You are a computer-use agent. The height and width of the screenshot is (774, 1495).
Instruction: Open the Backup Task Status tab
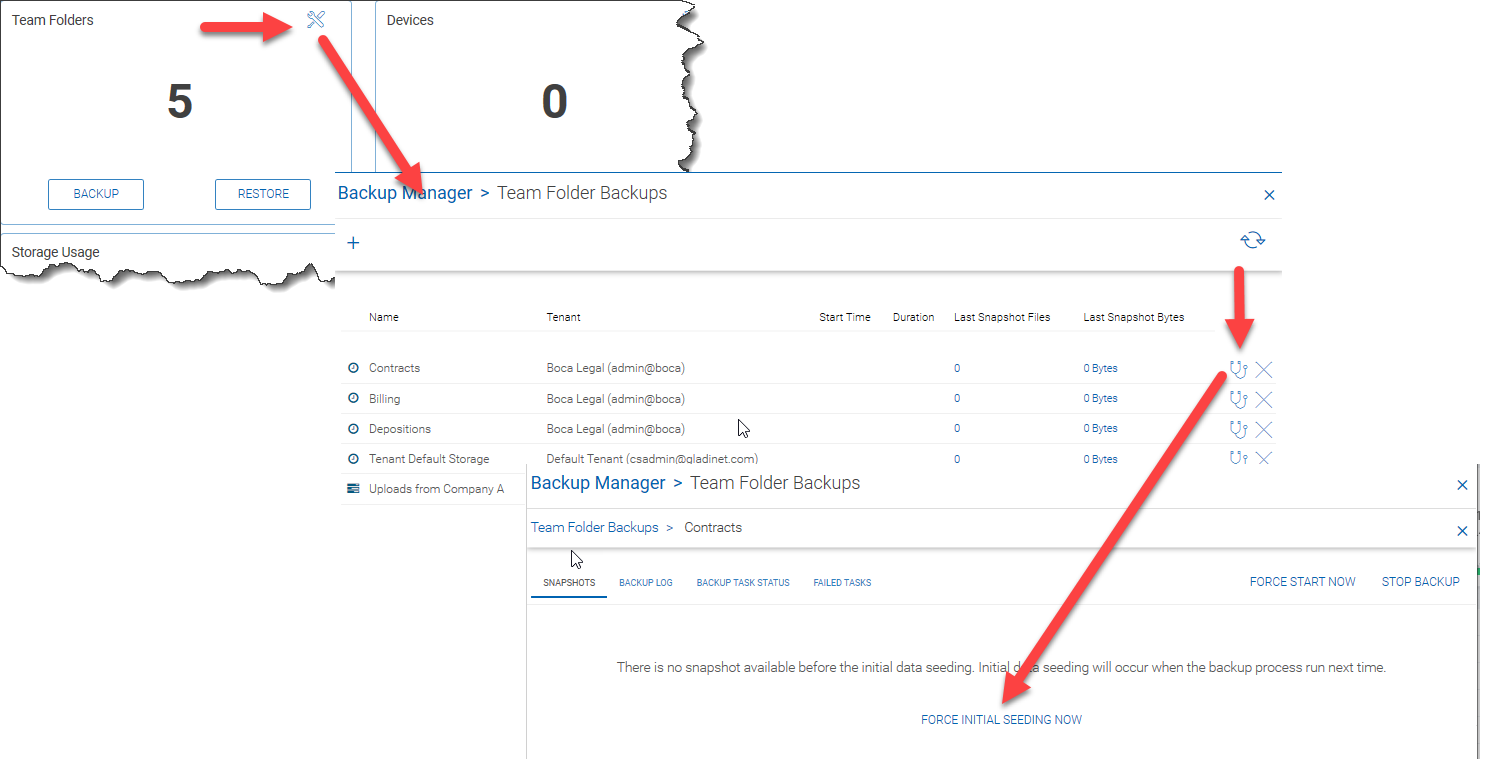(743, 583)
